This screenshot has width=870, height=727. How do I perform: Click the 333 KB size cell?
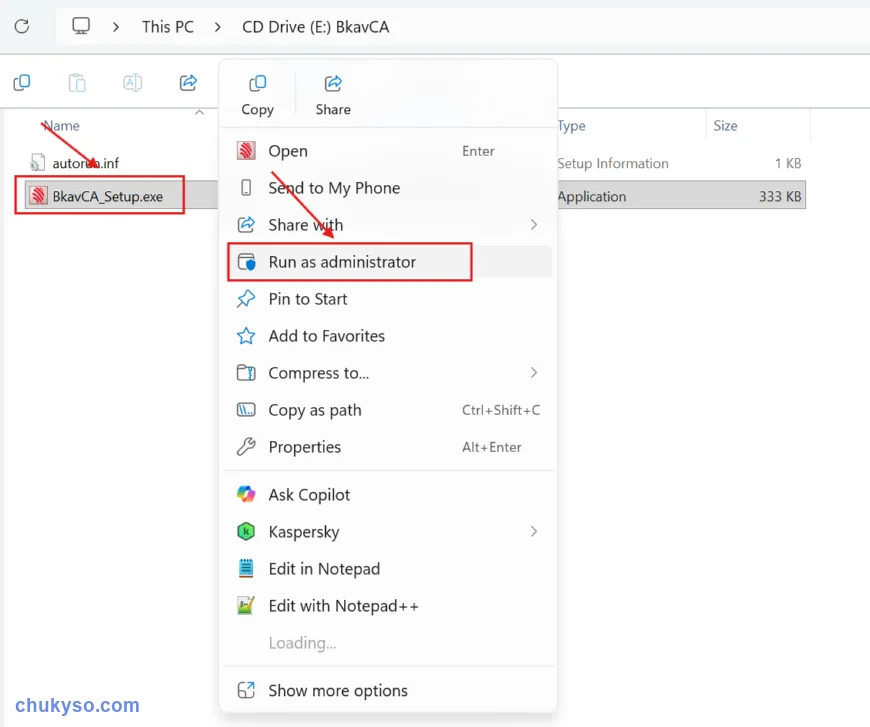click(x=780, y=196)
